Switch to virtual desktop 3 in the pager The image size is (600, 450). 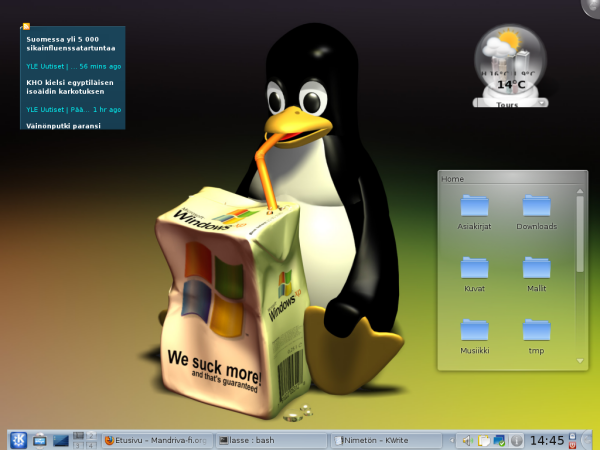pos(78,445)
